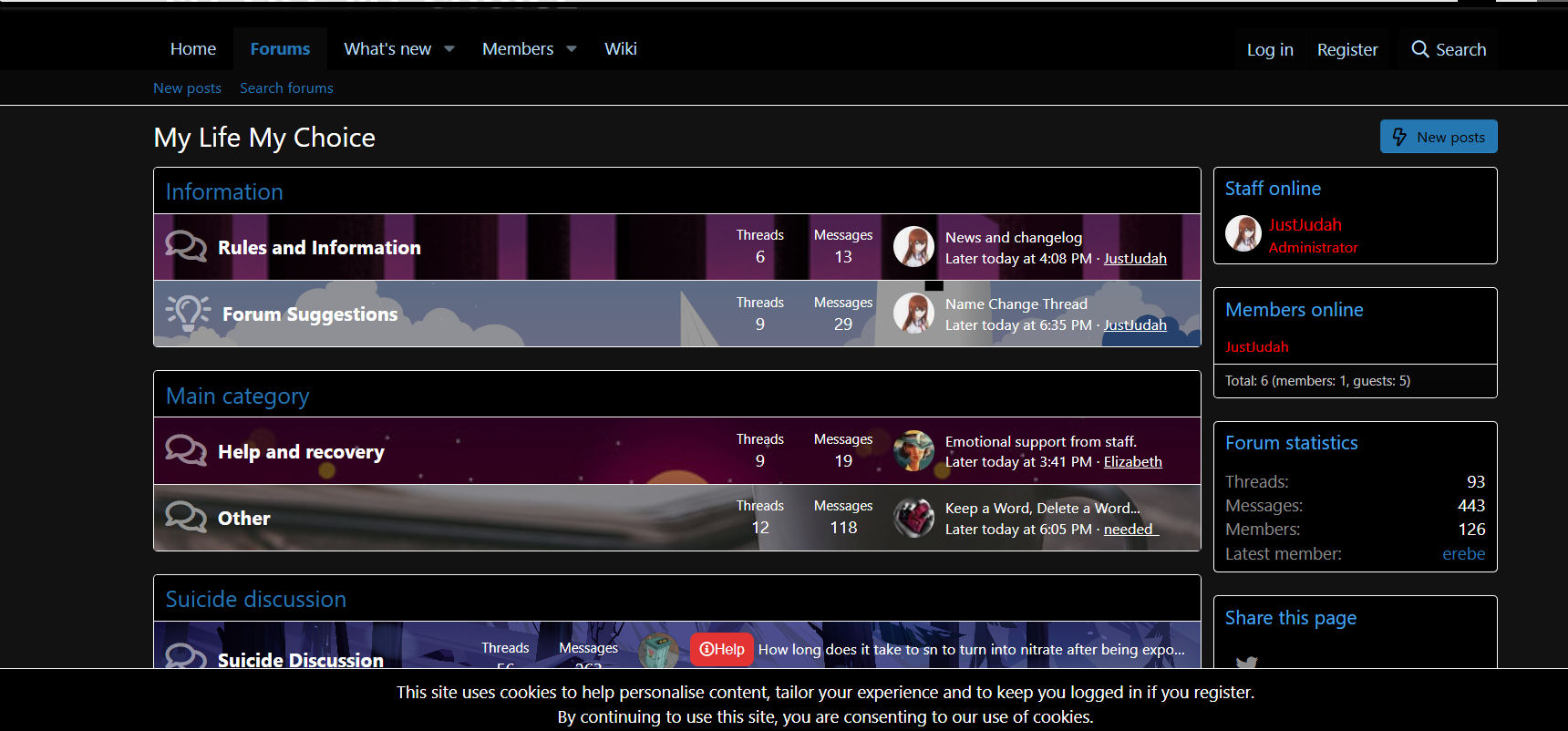
Task: Open the Rules and Information forum
Action: pyautogui.click(x=319, y=247)
